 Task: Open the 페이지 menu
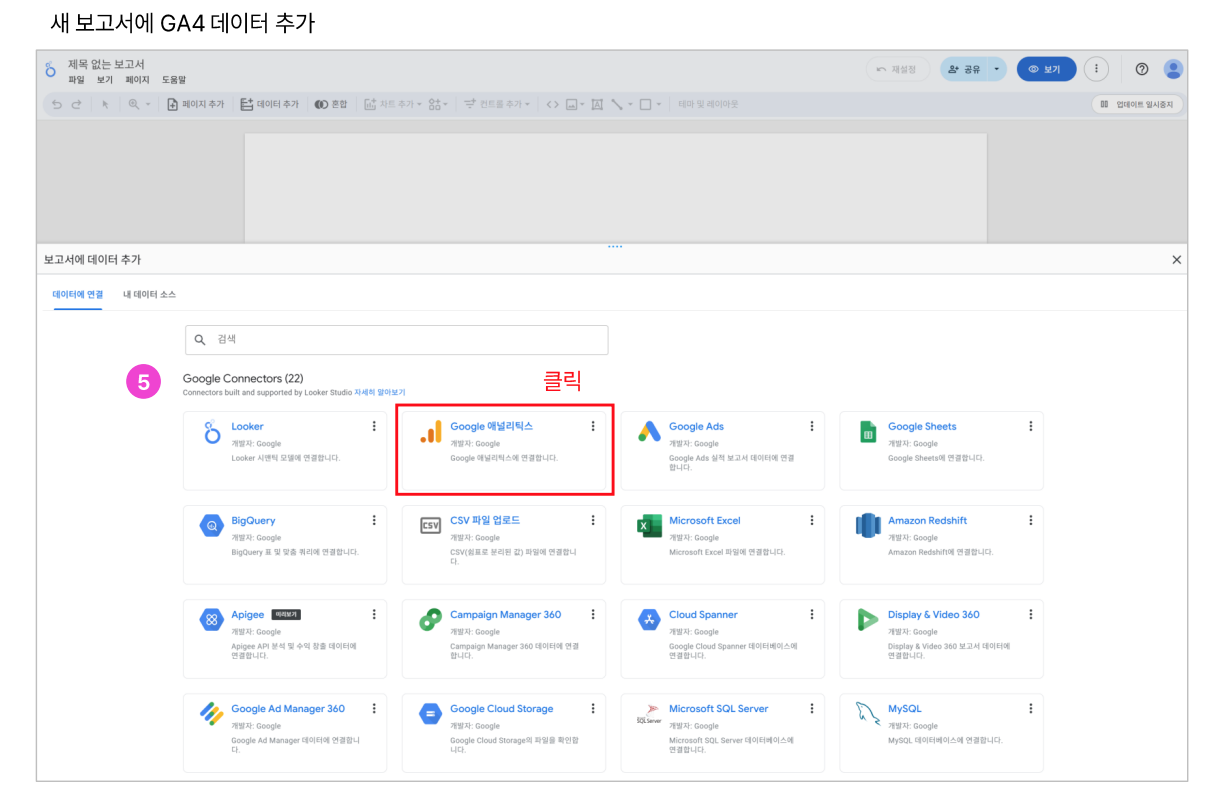137,80
